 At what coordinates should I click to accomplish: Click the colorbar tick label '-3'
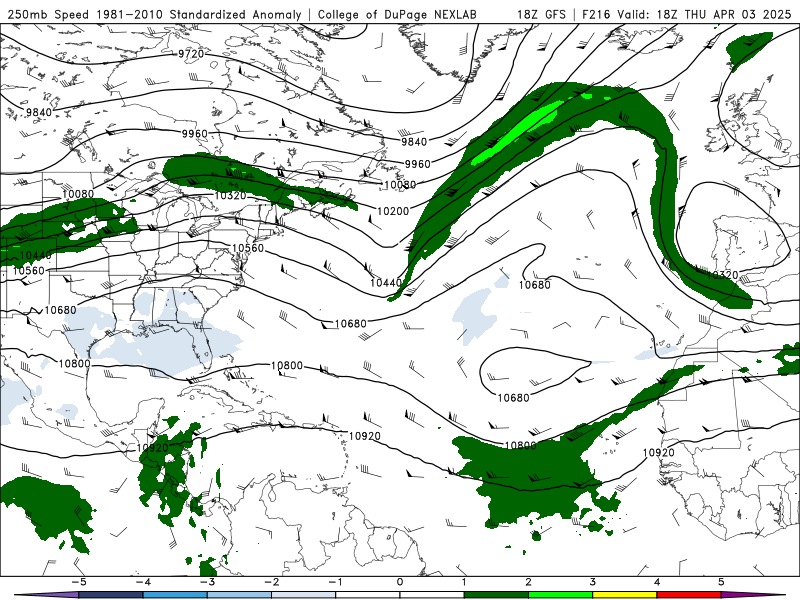(x=207, y=582)
